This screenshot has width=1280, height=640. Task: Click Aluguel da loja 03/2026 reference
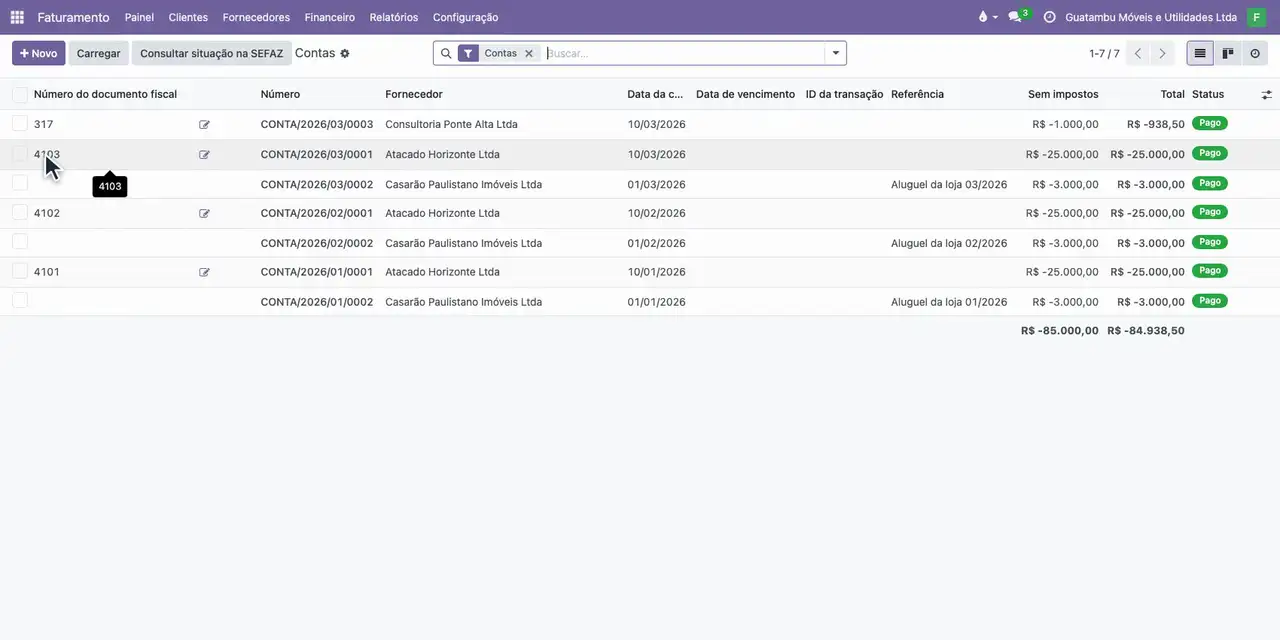[949, 185]
